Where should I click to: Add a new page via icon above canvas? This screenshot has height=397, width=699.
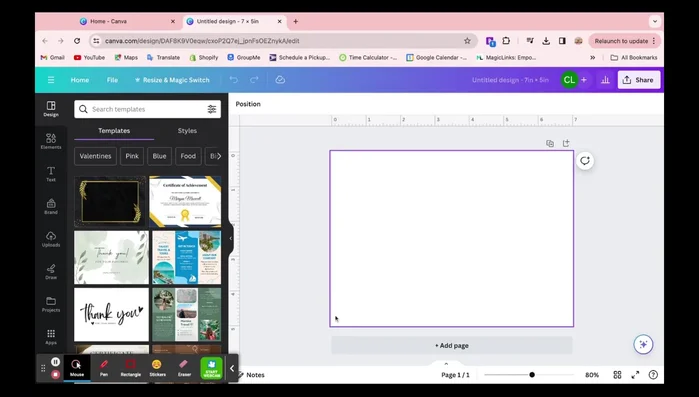coord(566,143)
